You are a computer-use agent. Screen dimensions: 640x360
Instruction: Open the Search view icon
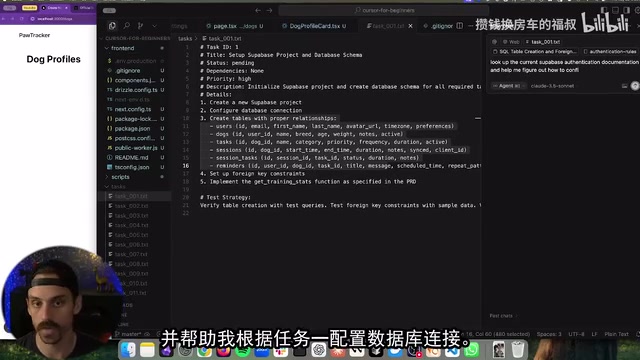pos(127,26)
